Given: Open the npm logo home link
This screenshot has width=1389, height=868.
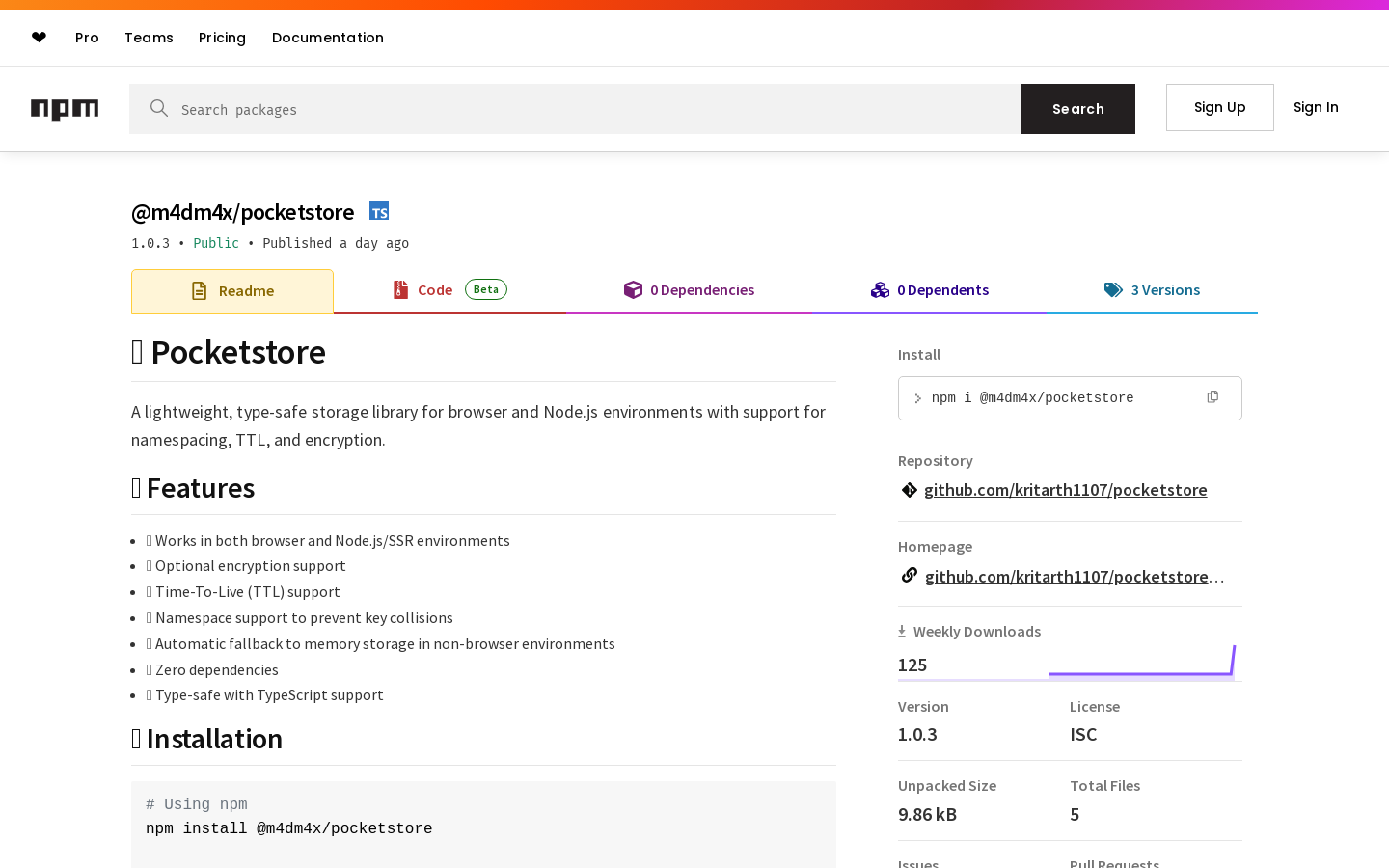Looking at the screenshot, I should click(x=65, y=109).
